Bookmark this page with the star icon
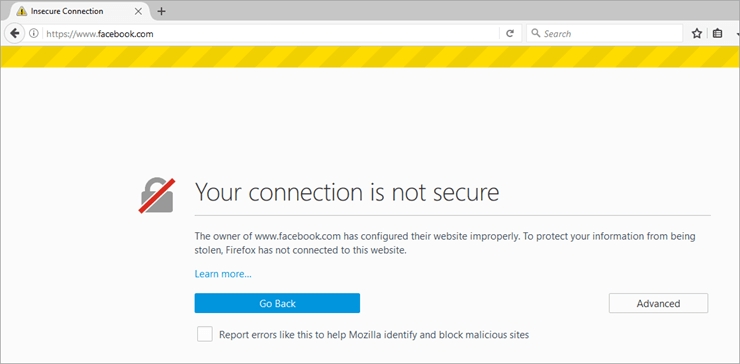 click(697, 34)
